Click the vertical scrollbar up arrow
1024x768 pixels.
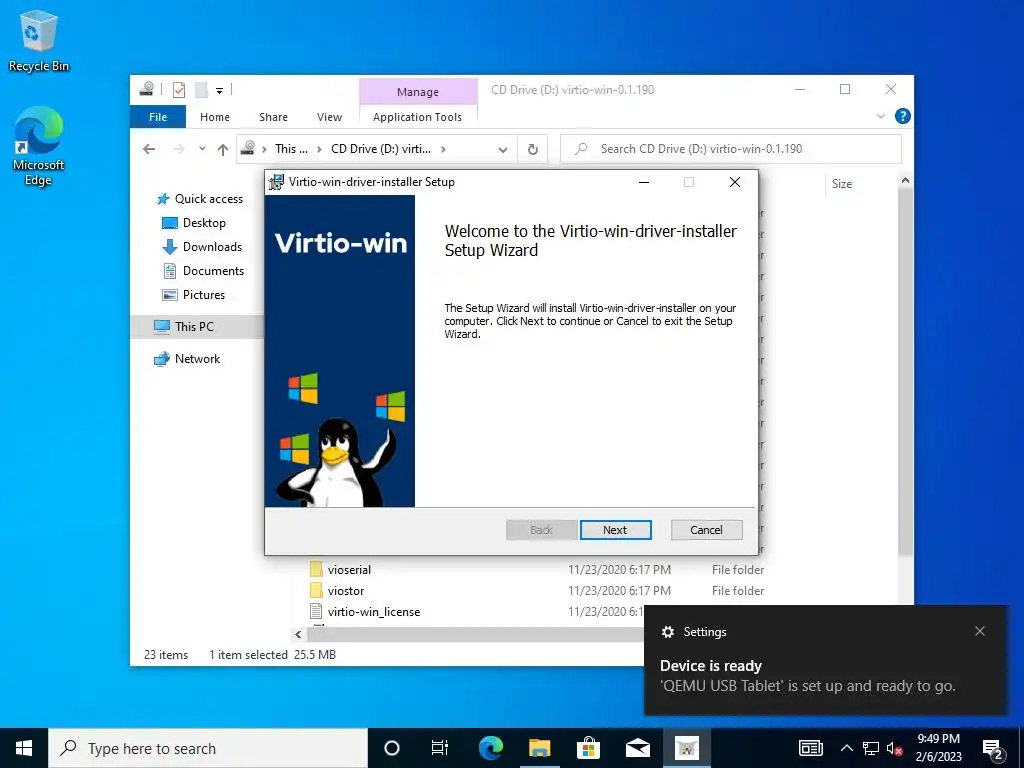[x=905, y=180]
